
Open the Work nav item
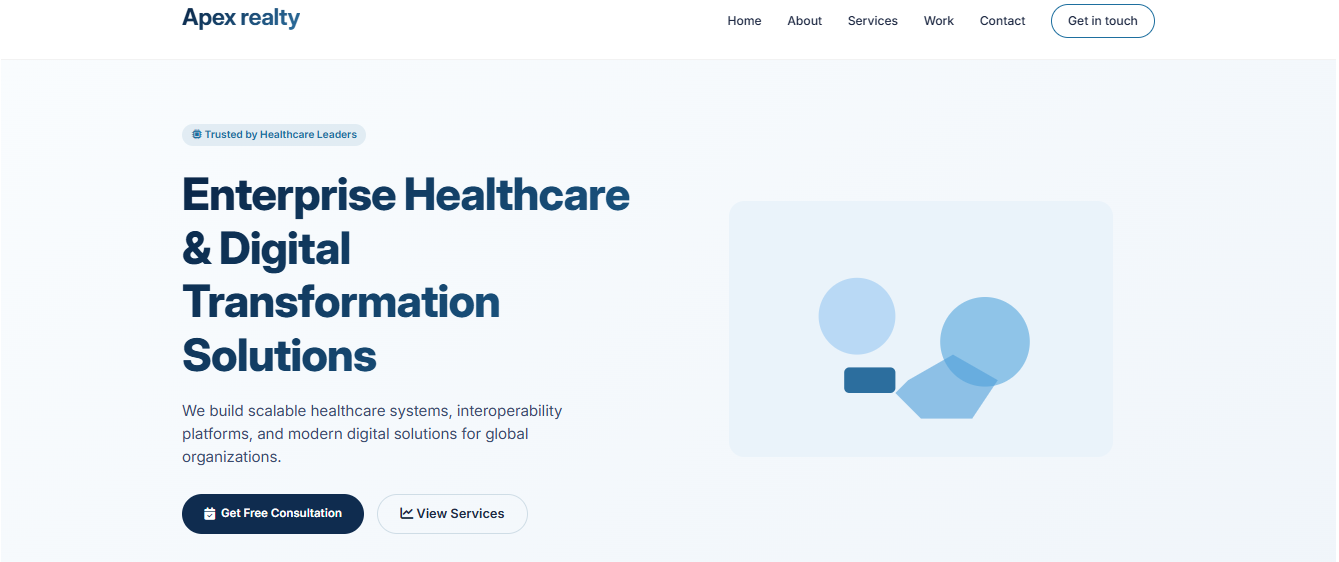[938, 21]
